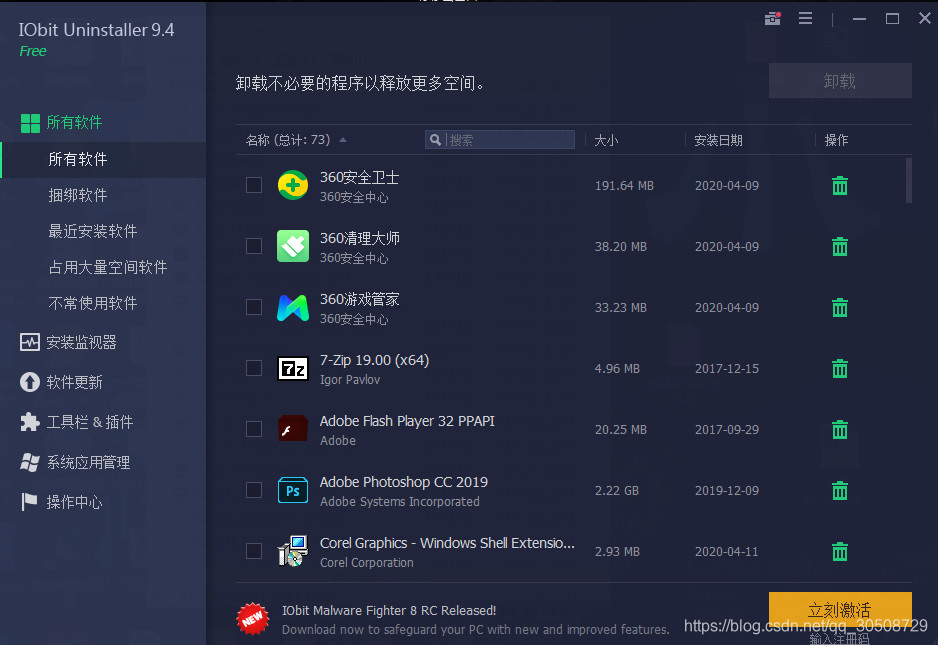This screenshot has width=938, height=645.
Task: Click the 立刻激活 button
Action: click(839, 609)
